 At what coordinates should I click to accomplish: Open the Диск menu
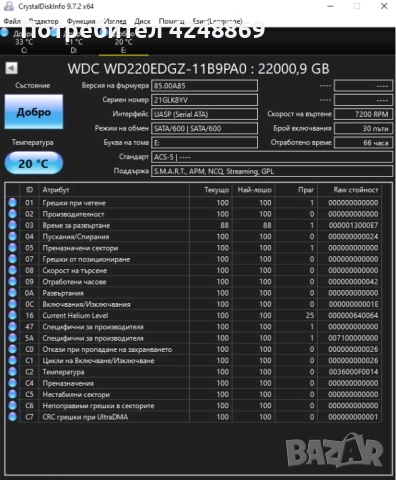(142, 21)
